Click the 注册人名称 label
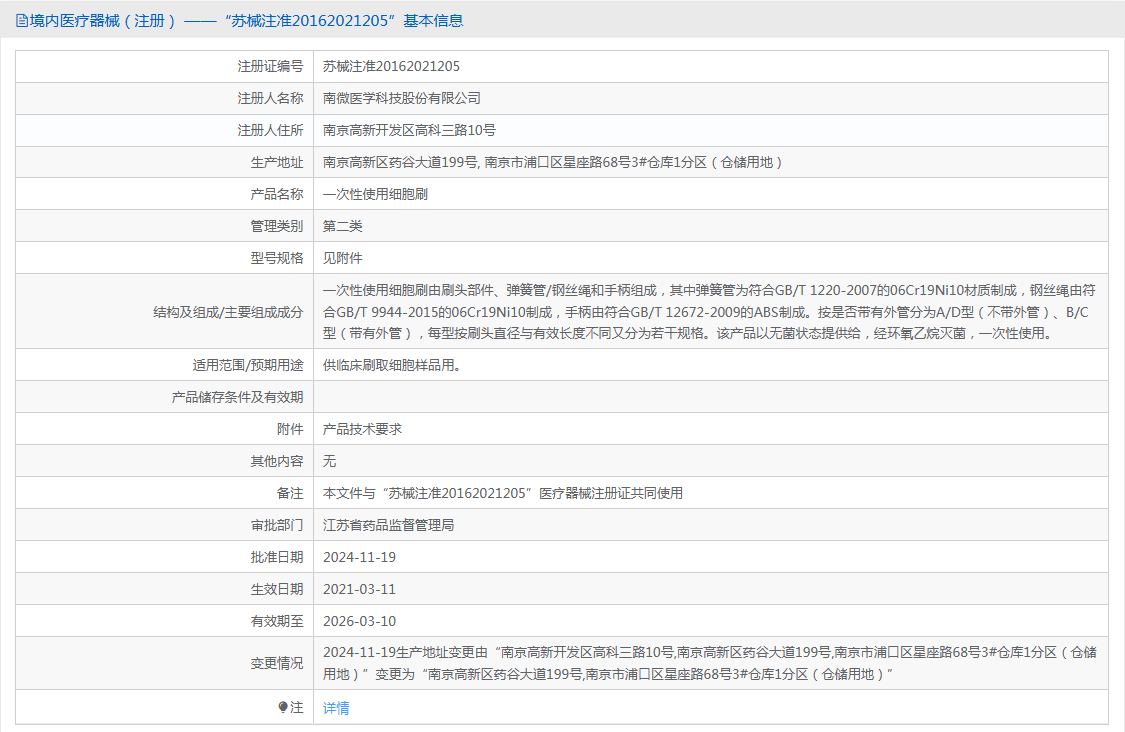Image resolution: width=1125 pixels, height=732 pixels. pyautogui.click(x=270, y=98)
